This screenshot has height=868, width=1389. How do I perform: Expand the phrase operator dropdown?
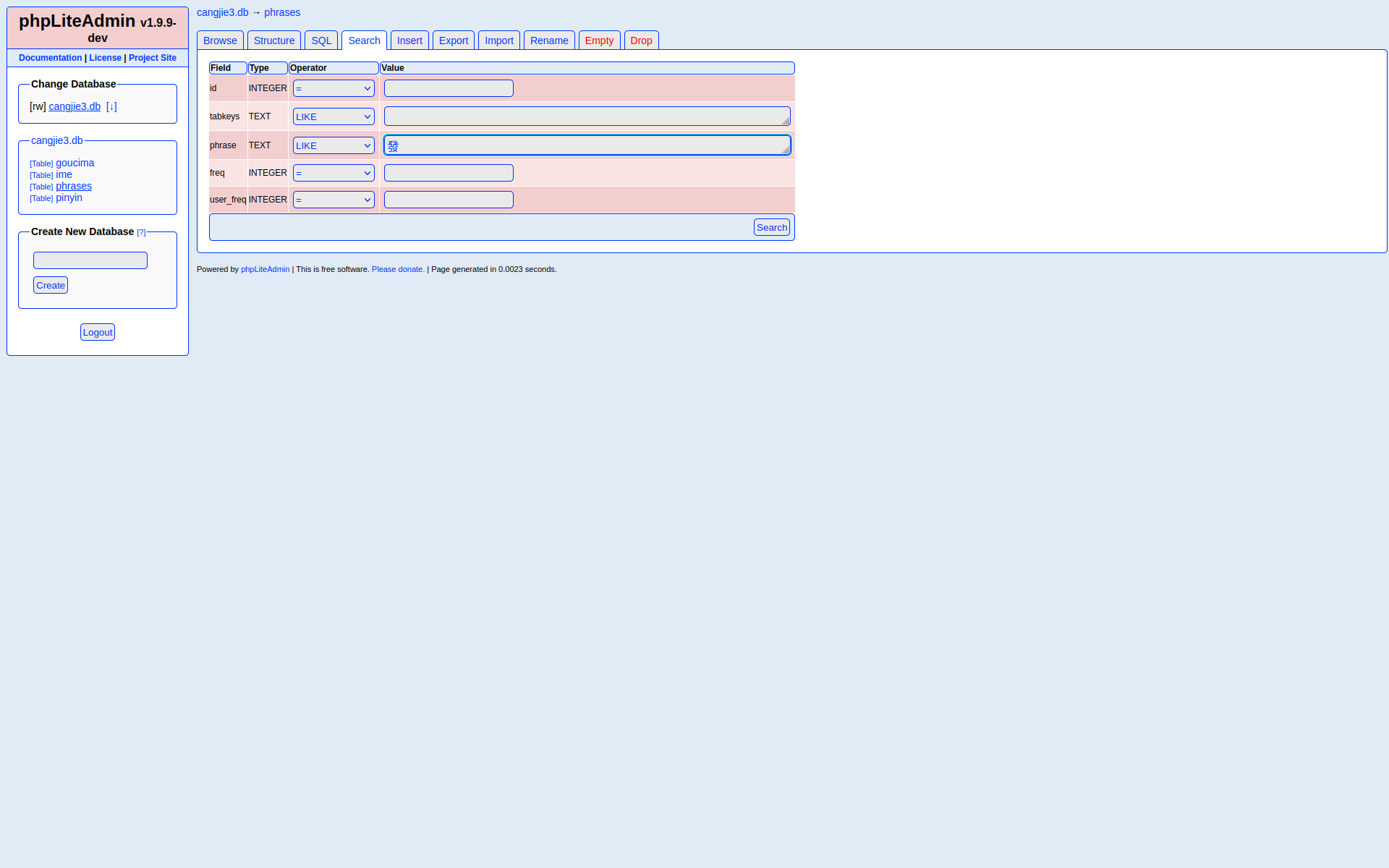(x=334, y=145)
